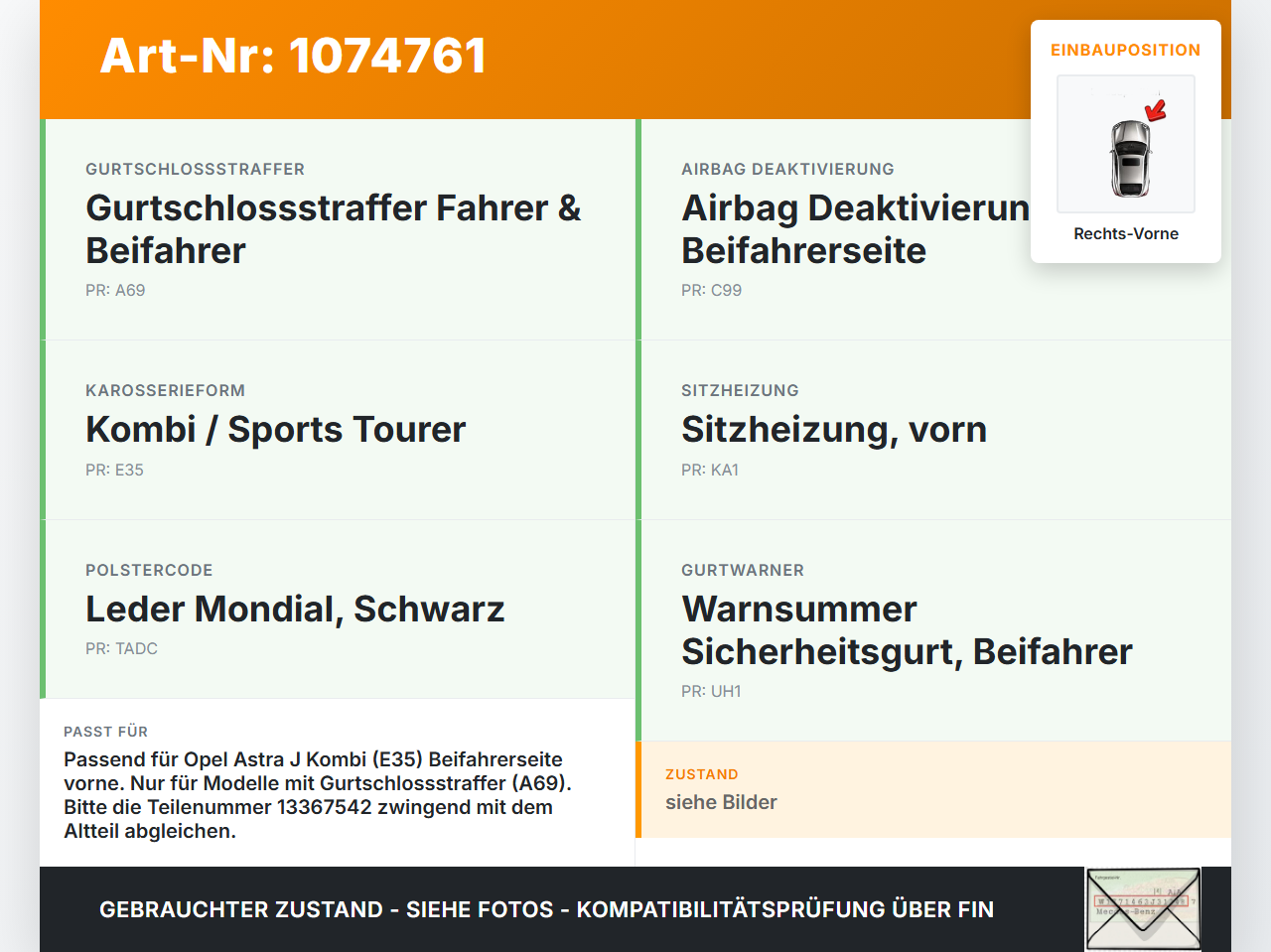Screen dimensions: 1271x952
Task: Open the Warnsummer Sicherheitsgurt, Beifahrer card
Action: click(933, 630)
